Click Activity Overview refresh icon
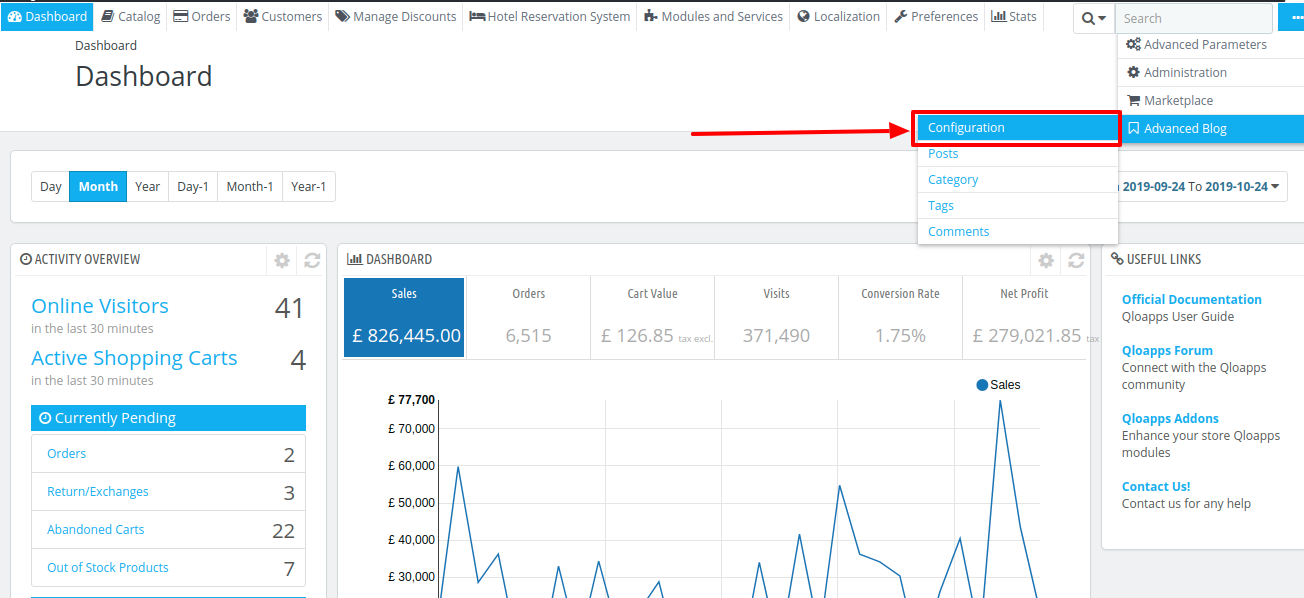 pos(312,260)
